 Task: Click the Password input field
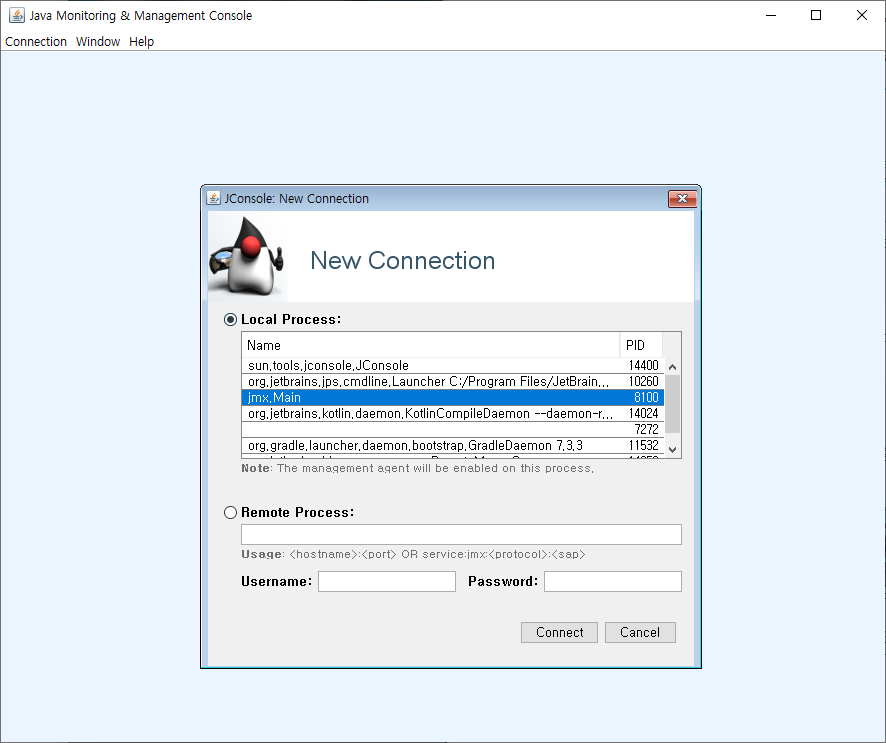[x=612, y=581]
